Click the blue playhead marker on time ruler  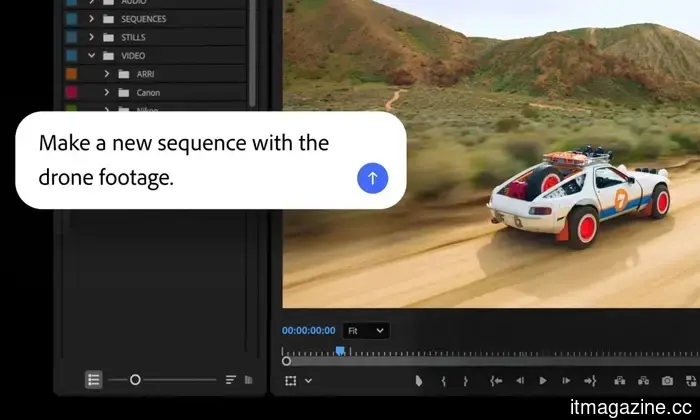(340, 351)
